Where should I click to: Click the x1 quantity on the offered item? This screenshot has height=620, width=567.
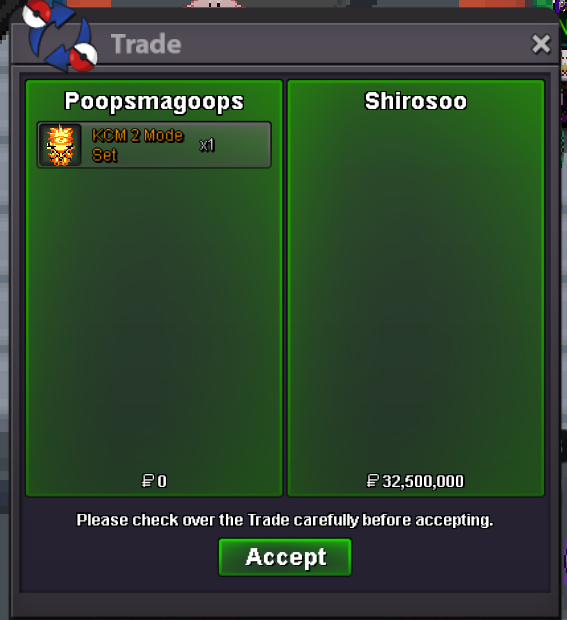207,145
